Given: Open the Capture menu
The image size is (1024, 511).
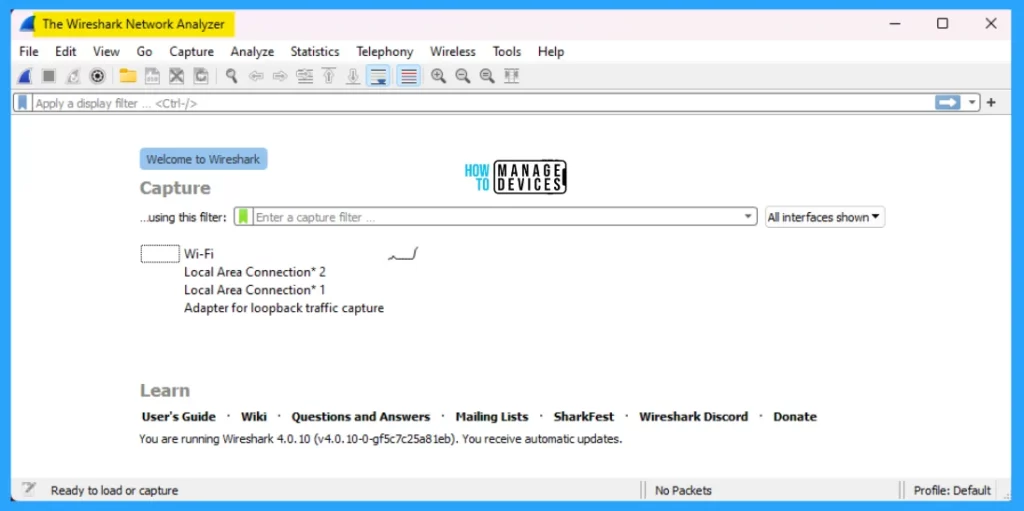Looking at the screenshot, I should (x=191, y=52).
